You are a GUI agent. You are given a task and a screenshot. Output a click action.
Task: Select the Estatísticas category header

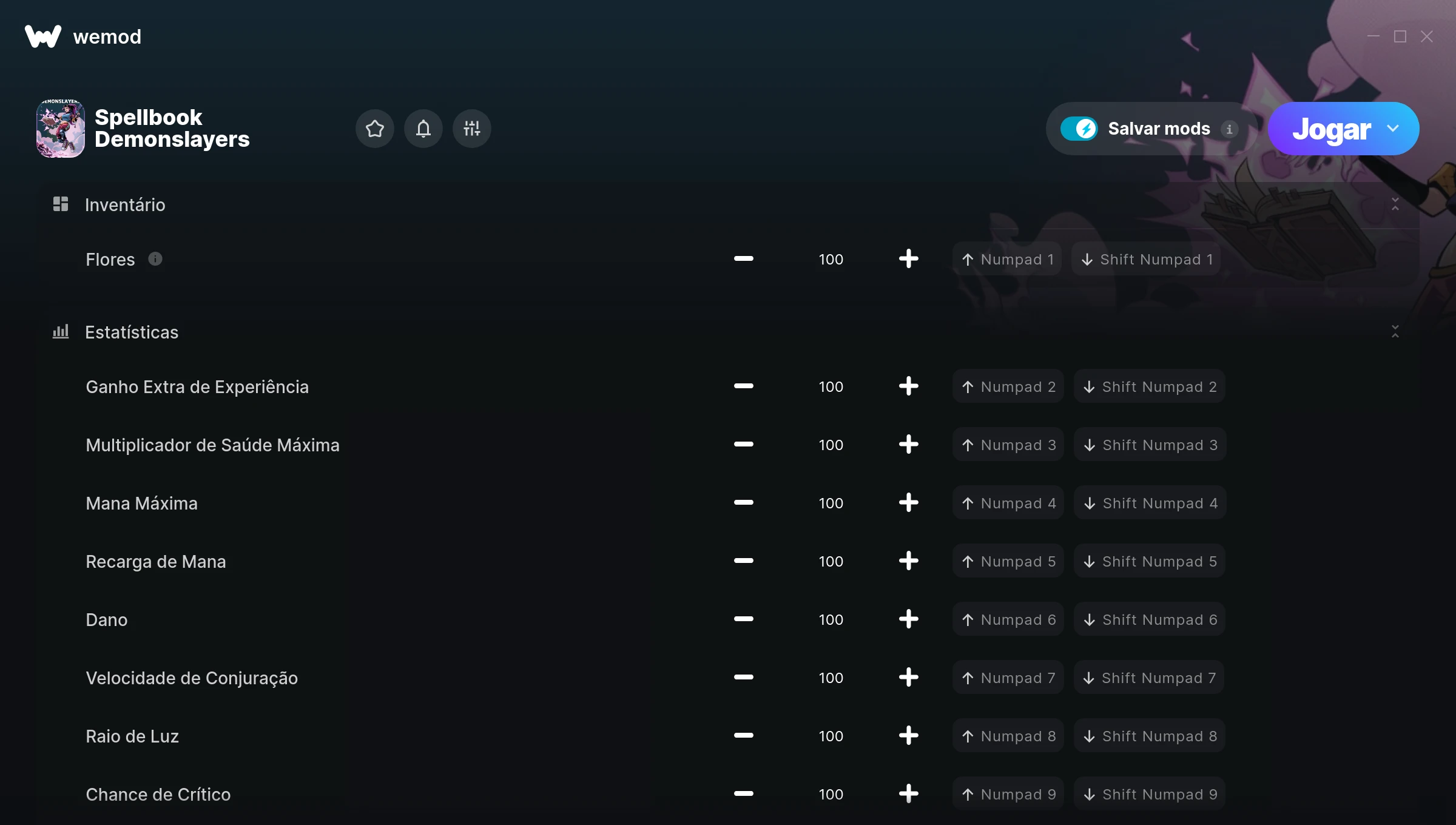(x=132, y=332)
